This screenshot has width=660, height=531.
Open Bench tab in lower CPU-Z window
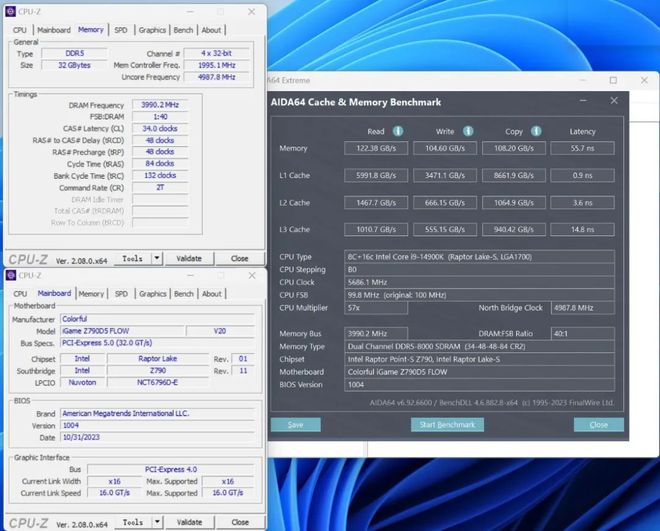[x=184, y=294]
